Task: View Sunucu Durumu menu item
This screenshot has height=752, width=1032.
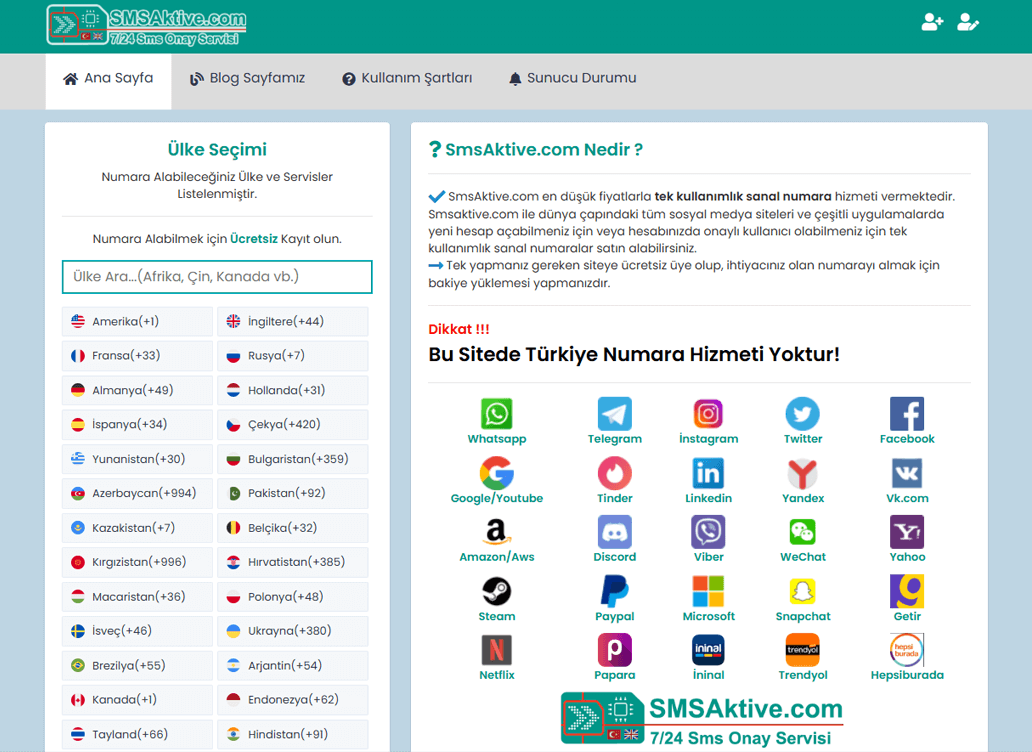Action: [573, 78]
